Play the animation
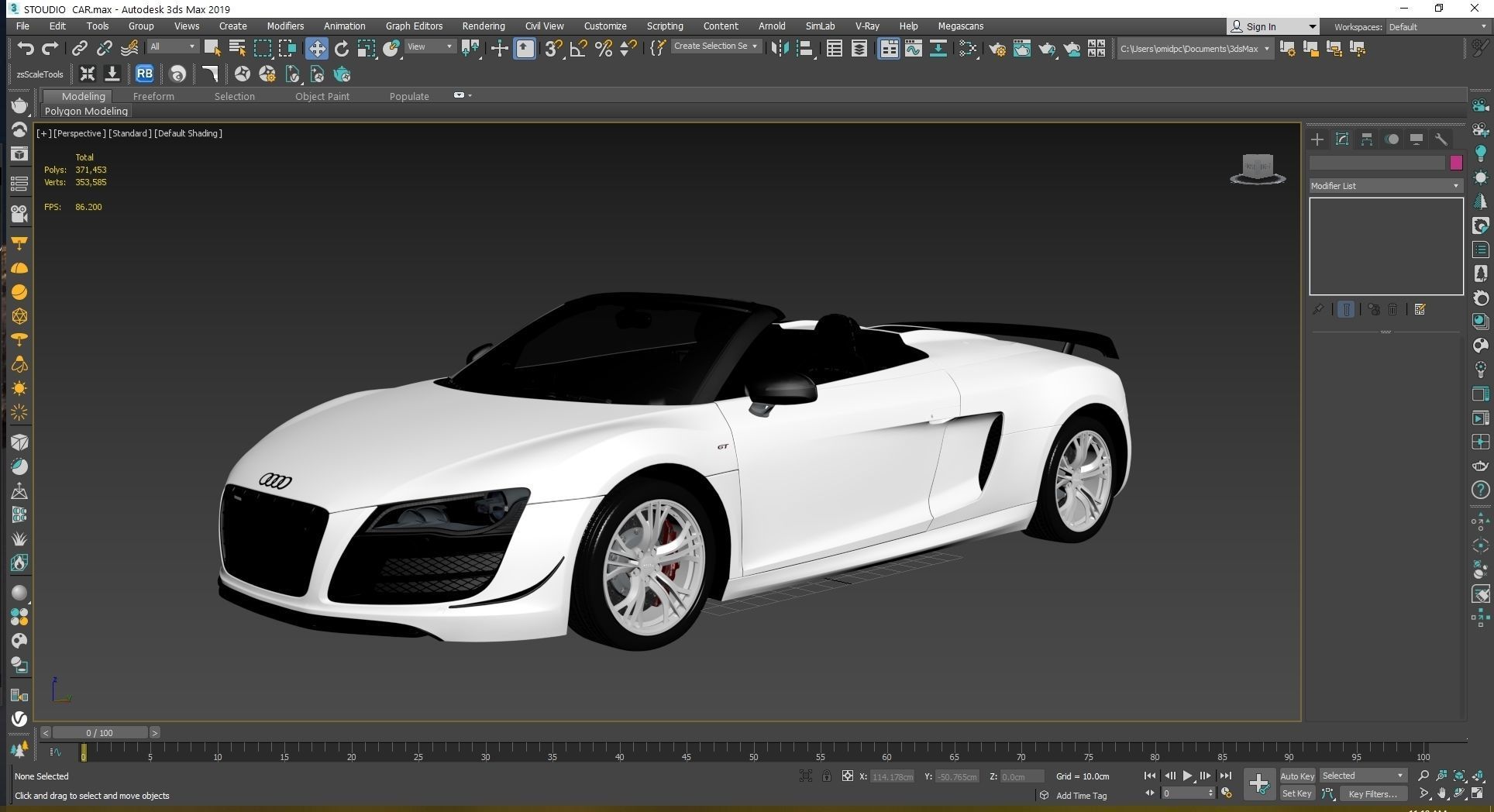This screenshot has height=812, width=1494. 1187,776
